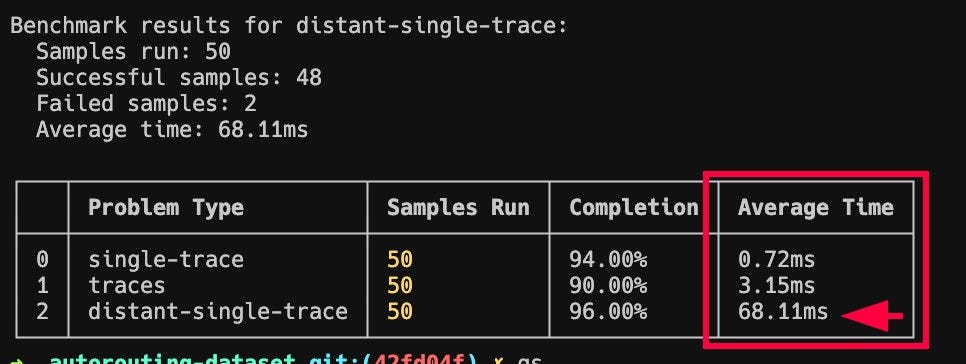966x364 pixels.
Task: Click the 94.00% completion value
Action: pos(608,259)
